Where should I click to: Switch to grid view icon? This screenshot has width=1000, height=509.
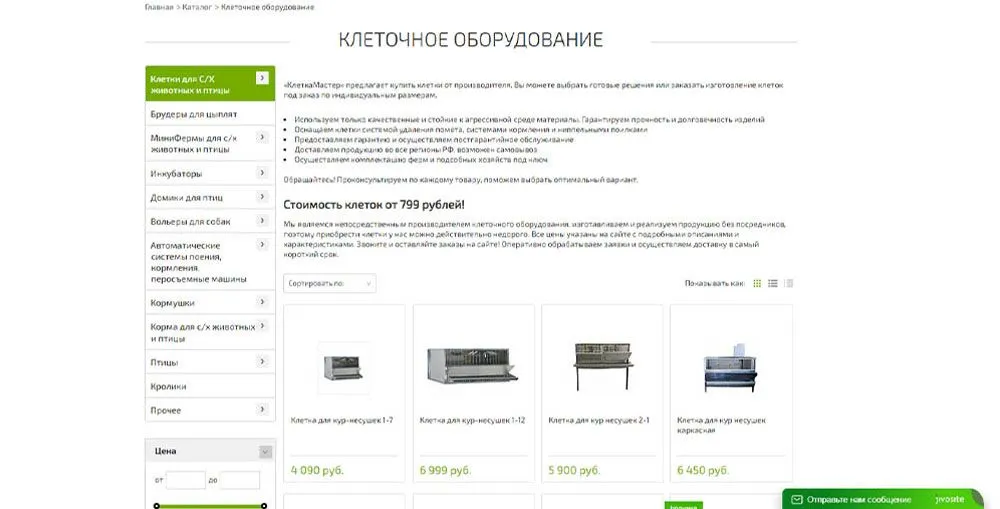click(x=757, y=284)
